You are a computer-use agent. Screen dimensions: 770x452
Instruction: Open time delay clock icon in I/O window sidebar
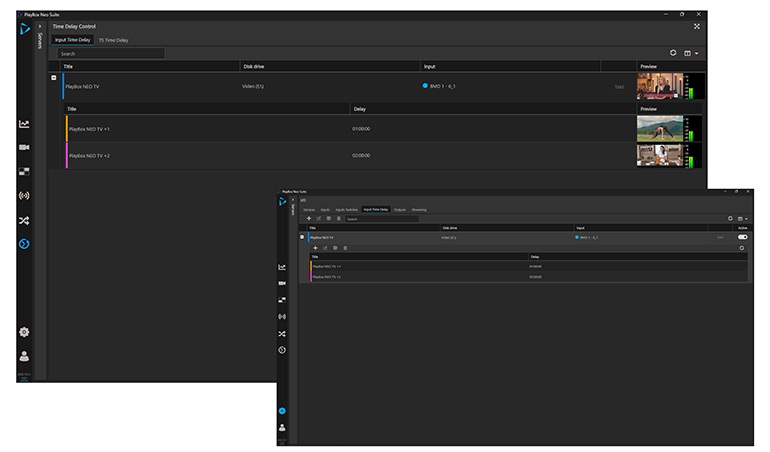click(x=282, y=350)
